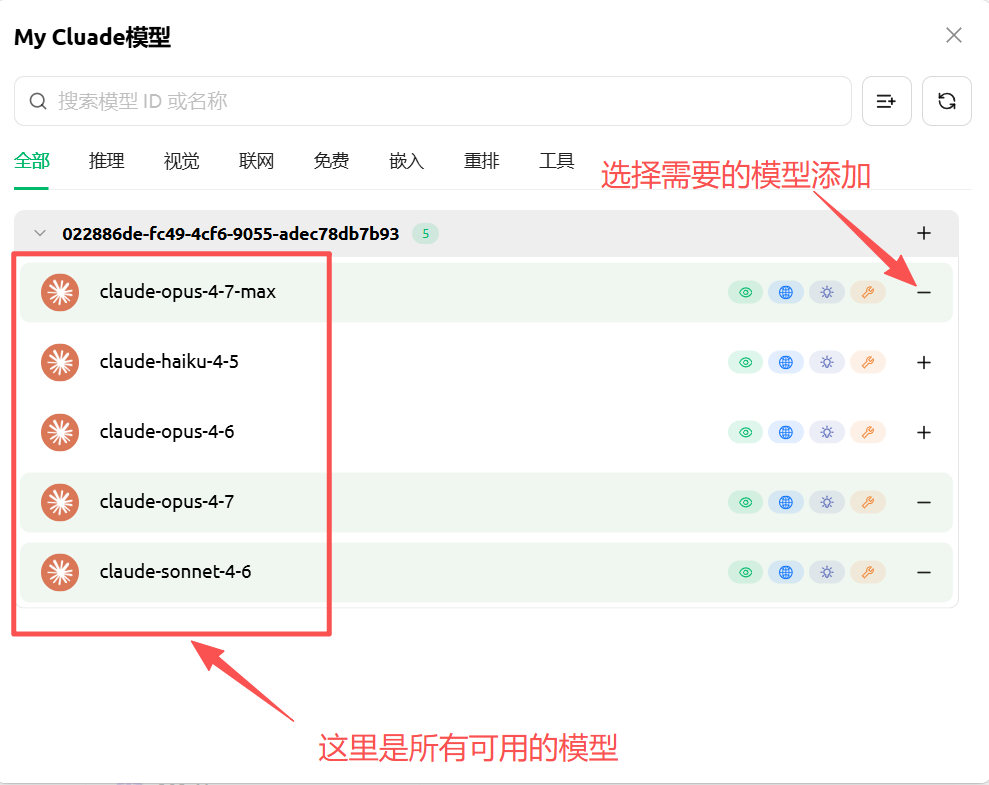The image size is (989, 785).
Task: Click the group ID 022886de-fc49-4cf6-9055-adec78db7b93
Action: 230,234
